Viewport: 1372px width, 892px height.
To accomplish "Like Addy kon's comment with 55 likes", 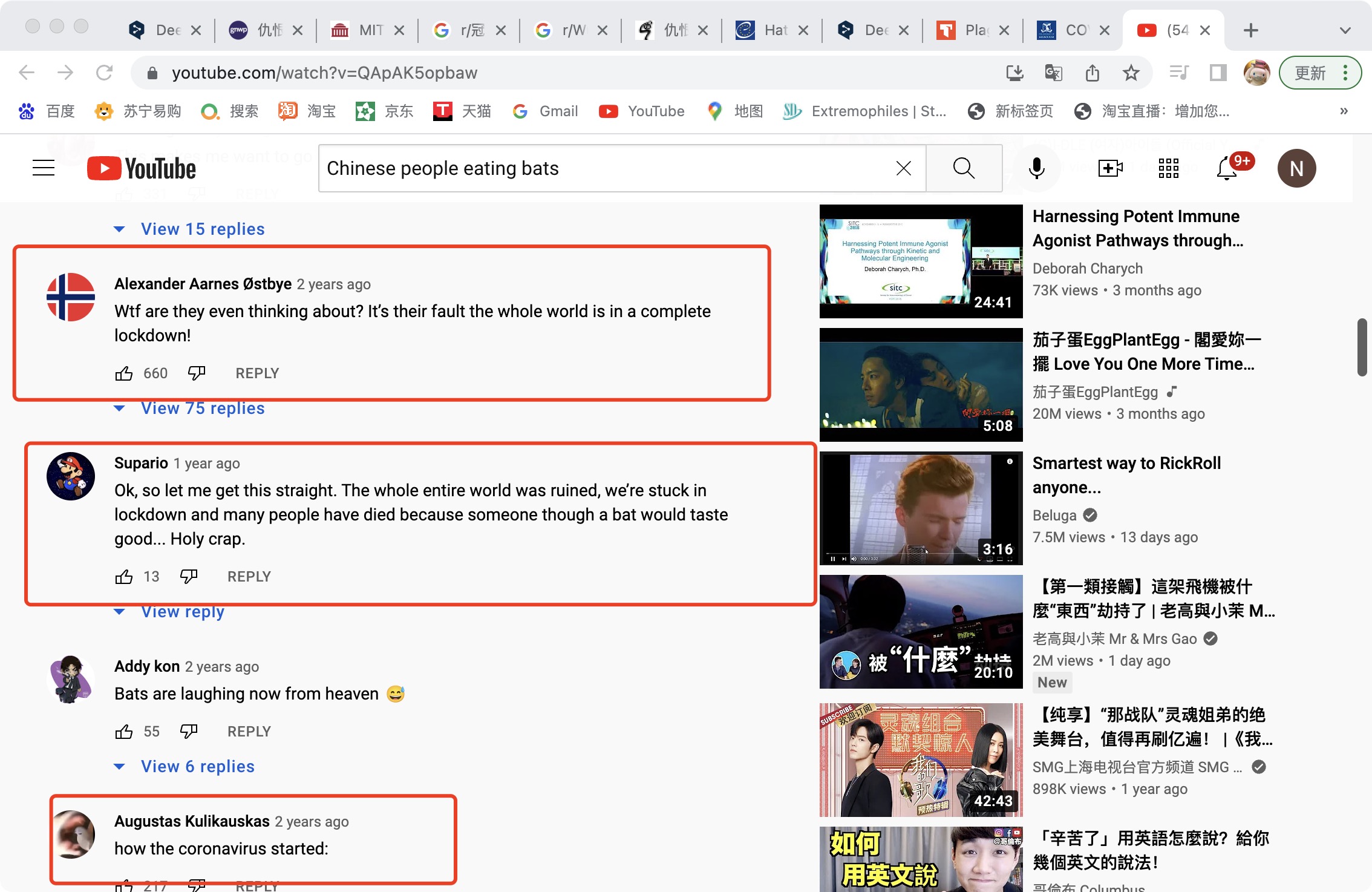I will [x=124, y=732].
